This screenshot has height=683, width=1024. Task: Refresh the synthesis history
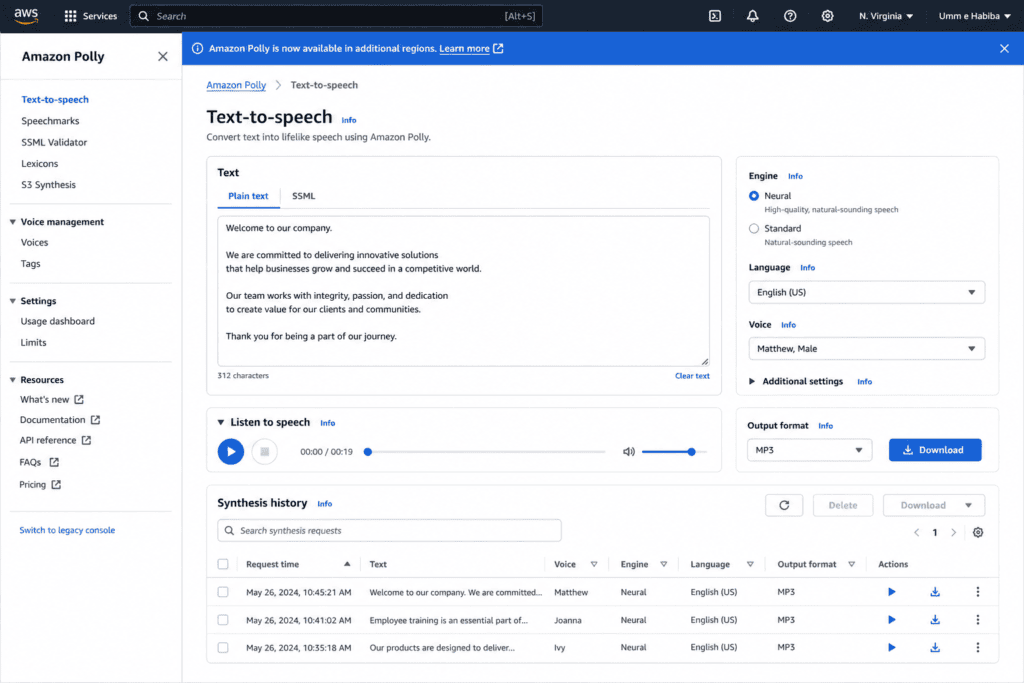click(x=784, y=505)
